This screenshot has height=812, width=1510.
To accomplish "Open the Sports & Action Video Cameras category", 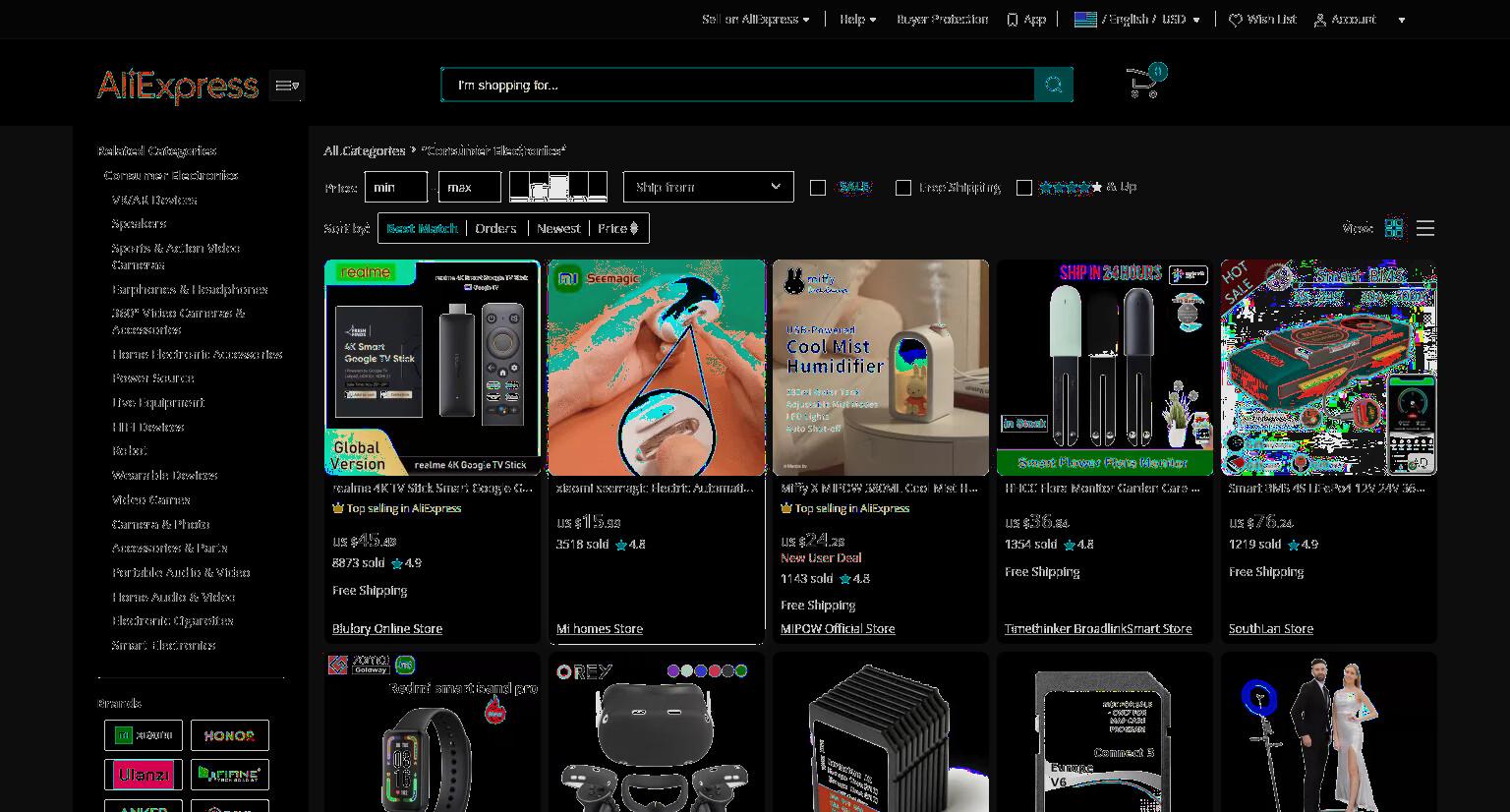I will coord(176,257).
